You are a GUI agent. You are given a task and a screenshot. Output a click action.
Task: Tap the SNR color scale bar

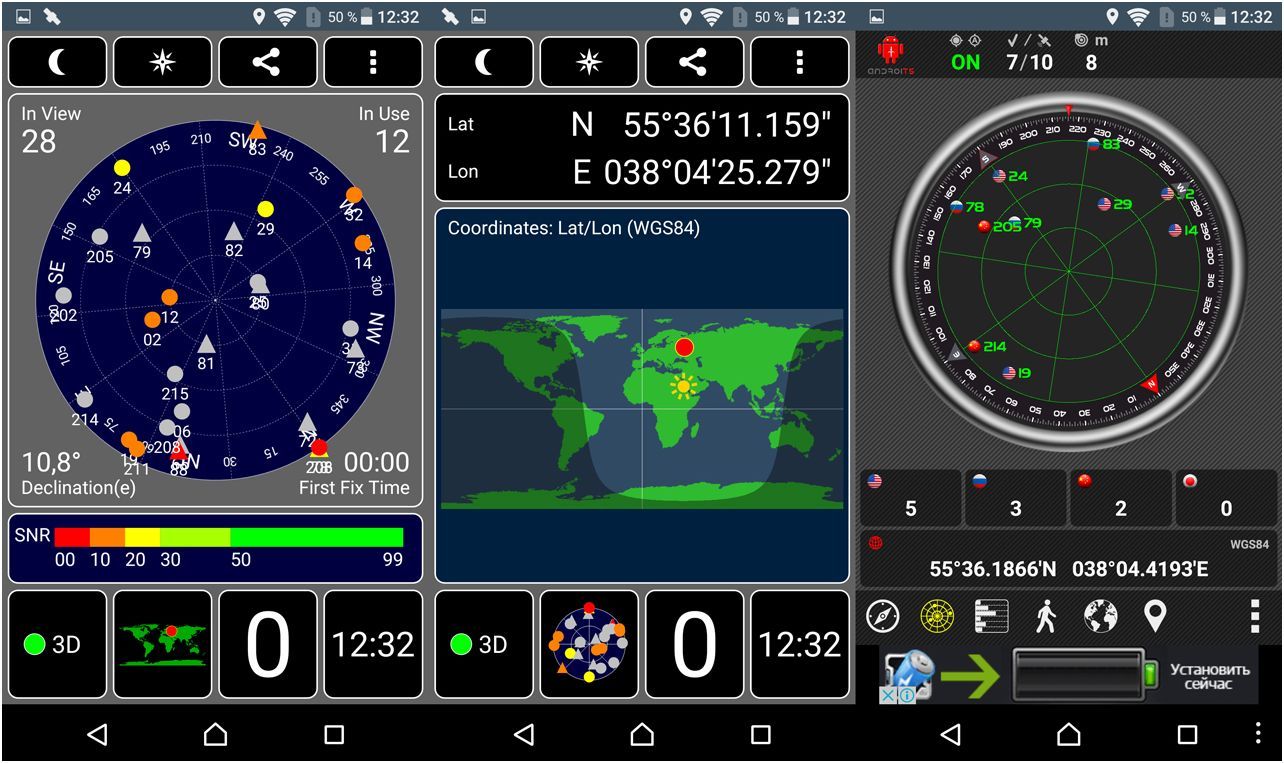[229, 538]
